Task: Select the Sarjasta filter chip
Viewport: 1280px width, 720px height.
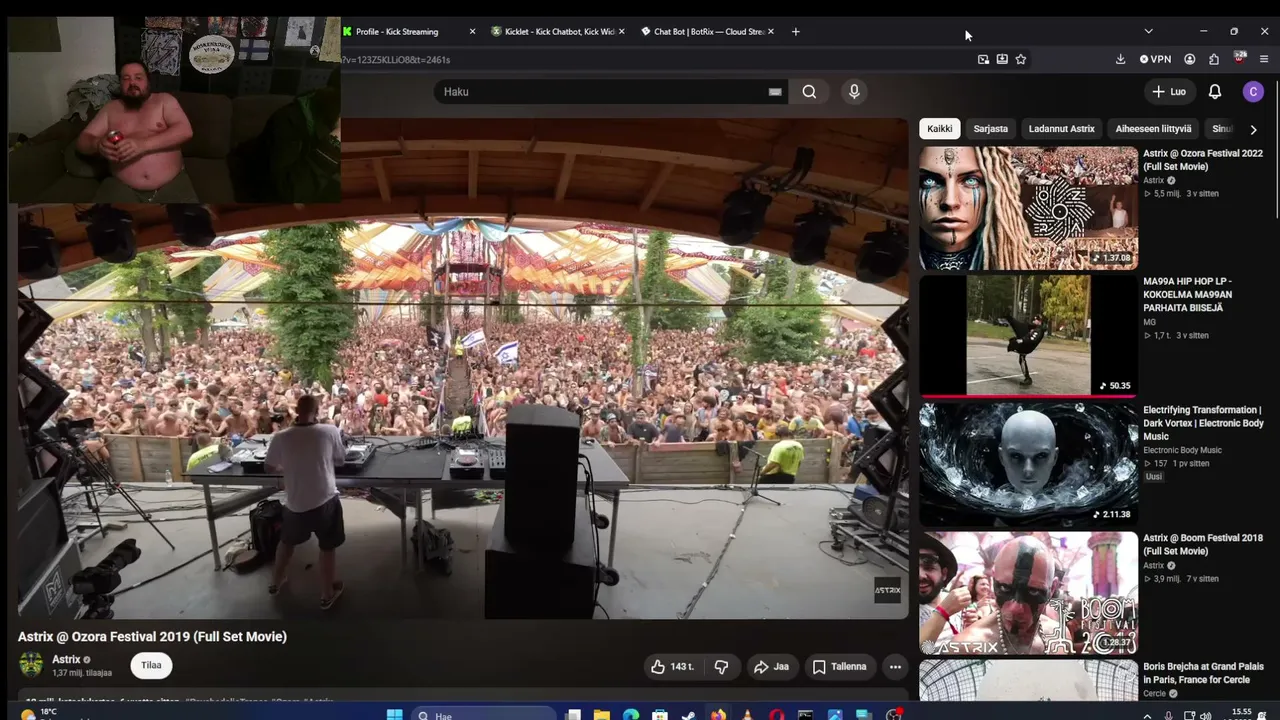Action: point(991,129)
